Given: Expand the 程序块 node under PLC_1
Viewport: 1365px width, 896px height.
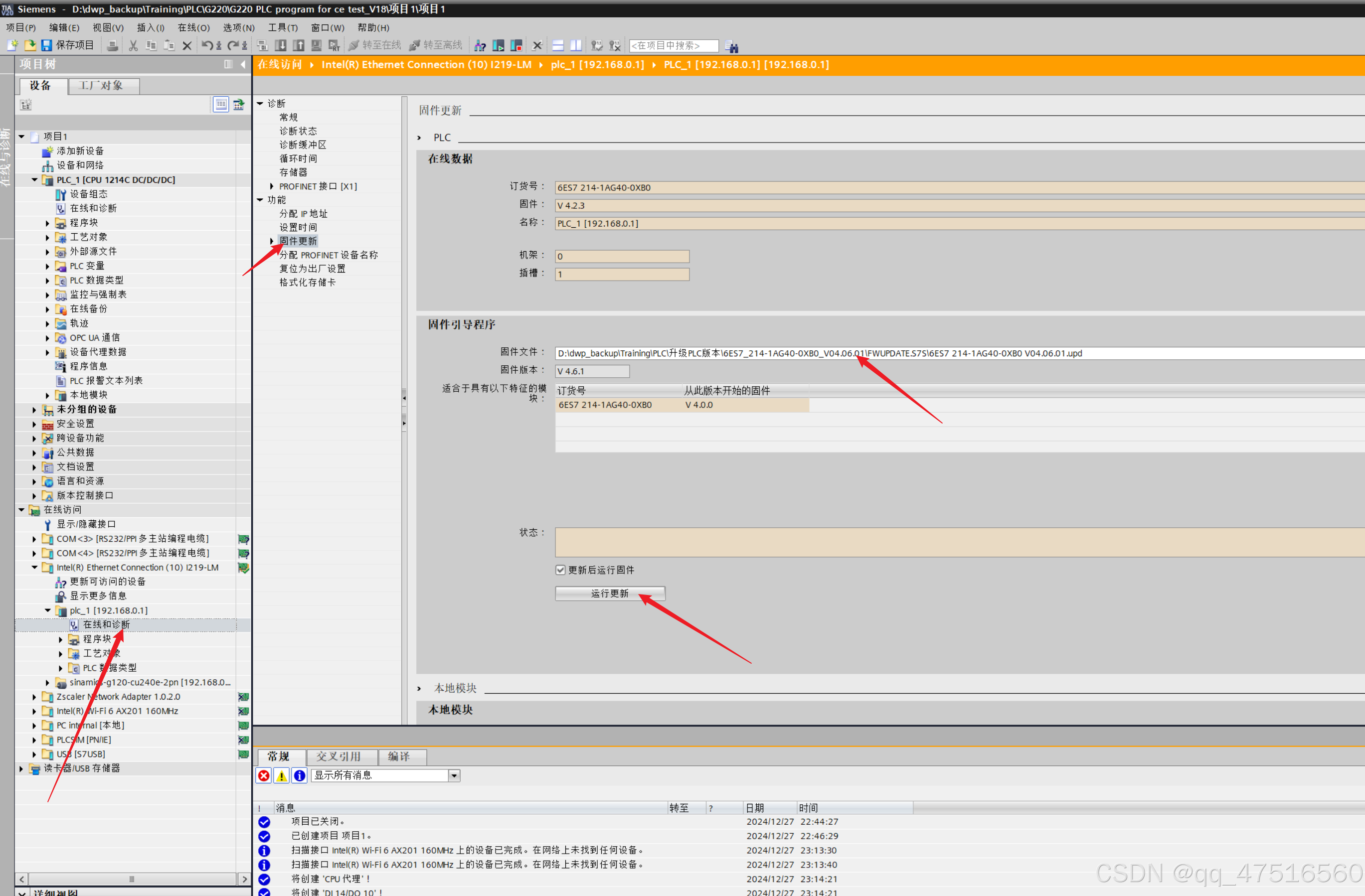Looking at the screenshot, I should coord(47,223).
